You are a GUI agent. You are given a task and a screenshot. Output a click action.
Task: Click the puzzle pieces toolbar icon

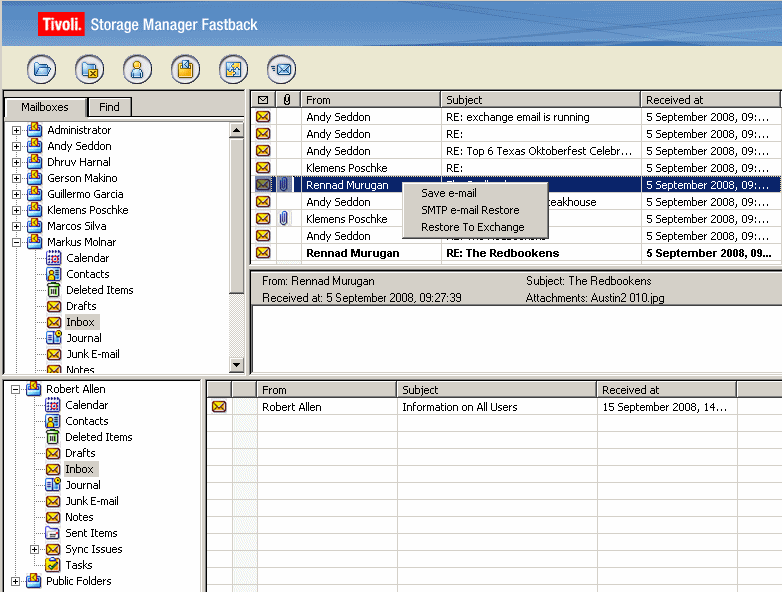point(233,69)
